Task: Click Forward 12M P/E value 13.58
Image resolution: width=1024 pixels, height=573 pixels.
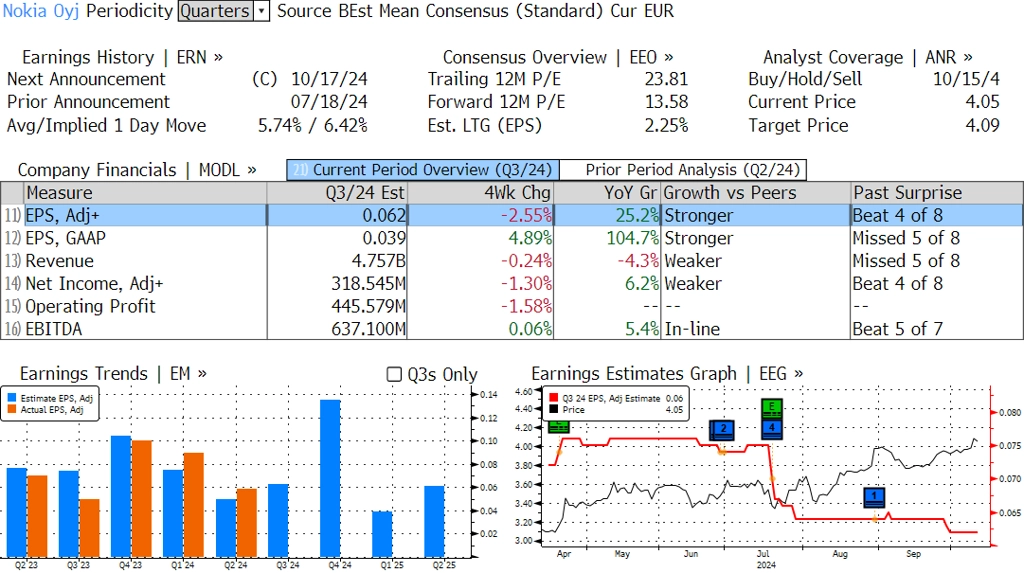Action: (666, 103)
